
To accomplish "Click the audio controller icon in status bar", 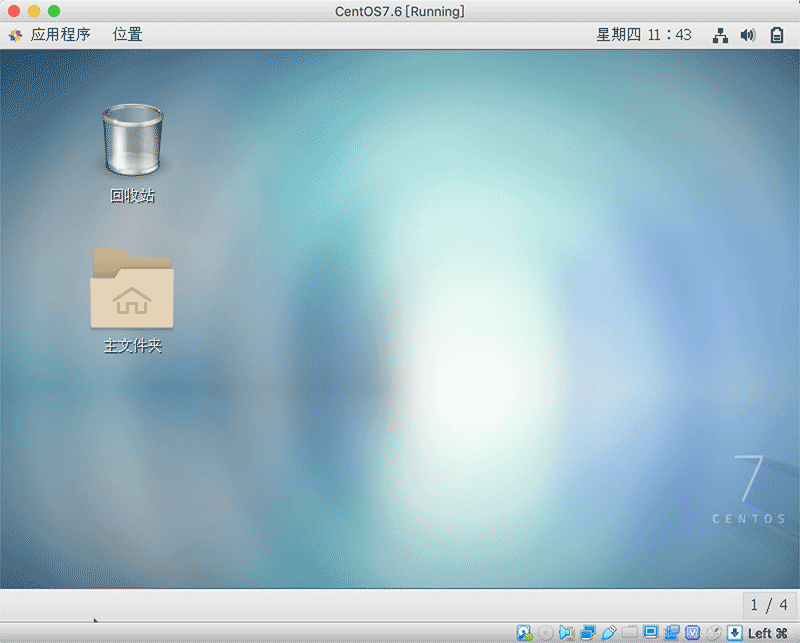I will pyautogui.click(x=565, y=632).
